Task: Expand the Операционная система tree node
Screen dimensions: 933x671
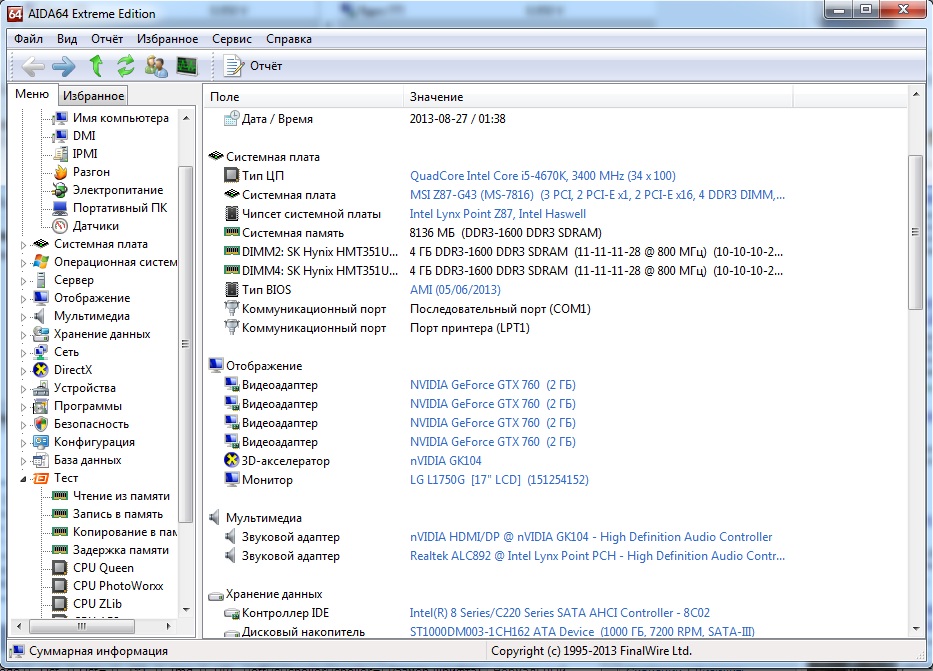Action: (x=23, y=262)
